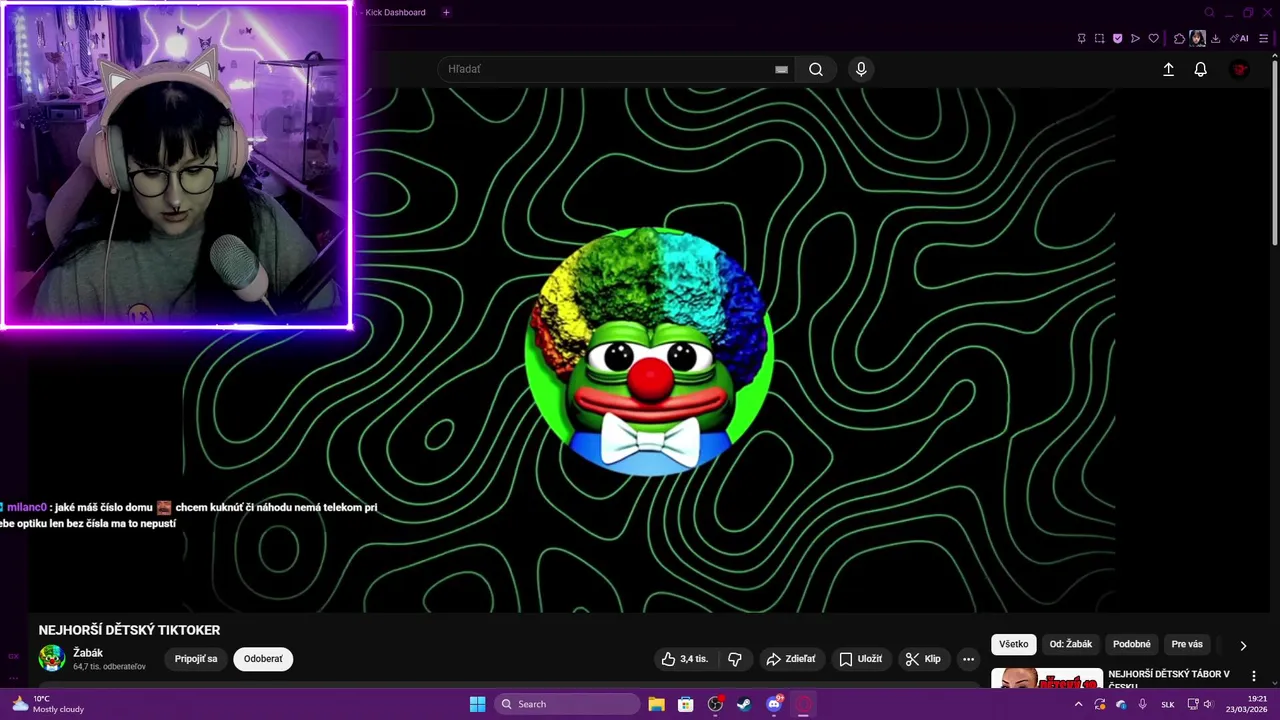The image size is (1280, 720).
Task: Open the weather widget showing 10°C
Action: coord(48,704)
